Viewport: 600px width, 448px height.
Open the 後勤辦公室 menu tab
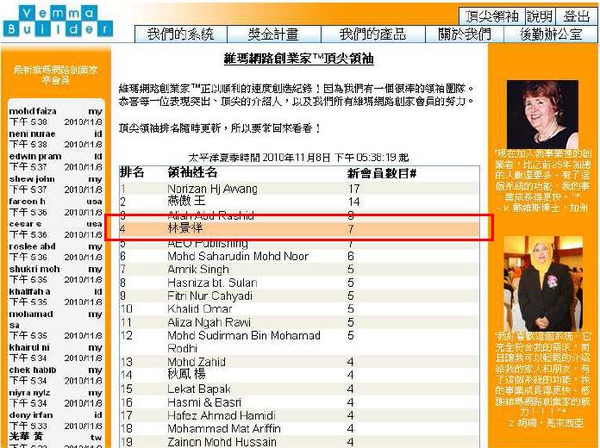pyautogui.click(x=551, y=34)
